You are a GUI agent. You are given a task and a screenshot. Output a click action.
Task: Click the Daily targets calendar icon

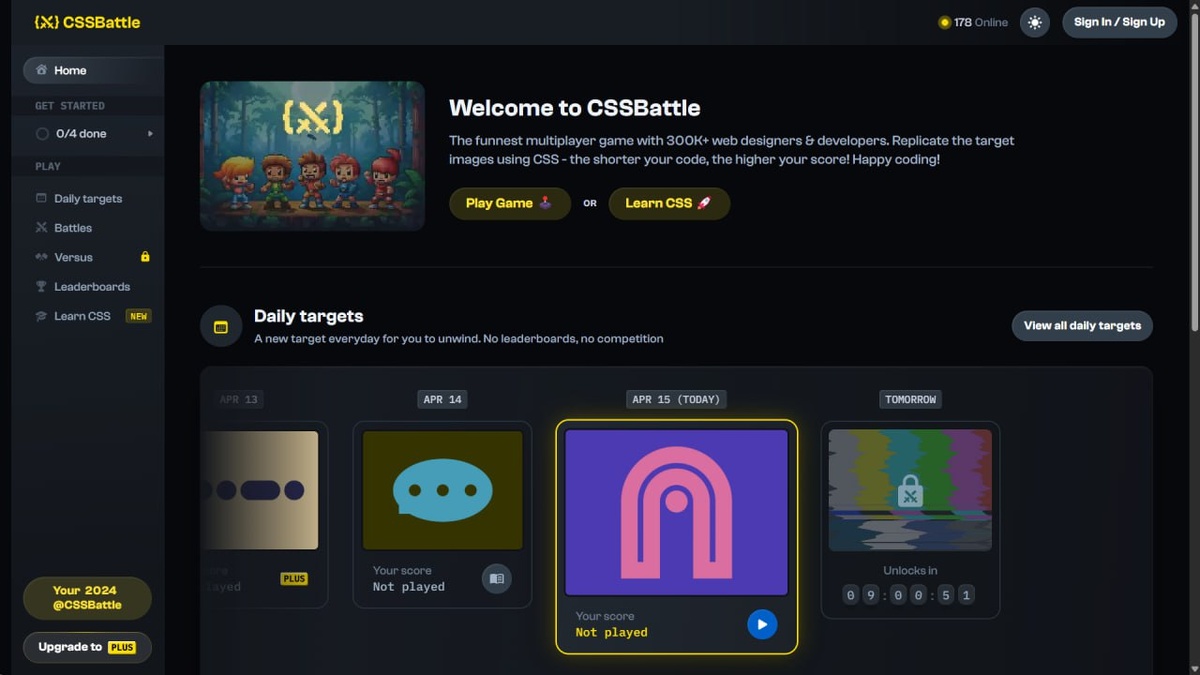coord(221,326)
